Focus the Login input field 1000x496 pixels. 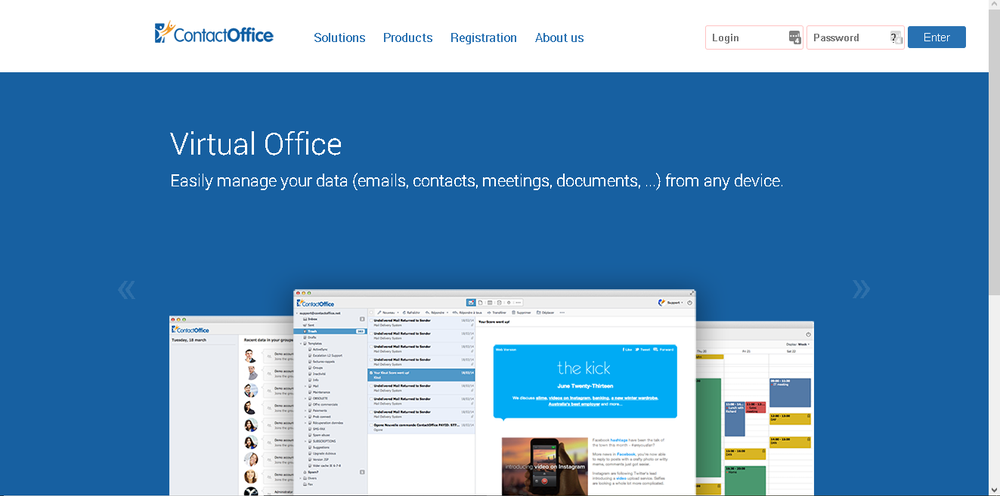tap(754, 38)
